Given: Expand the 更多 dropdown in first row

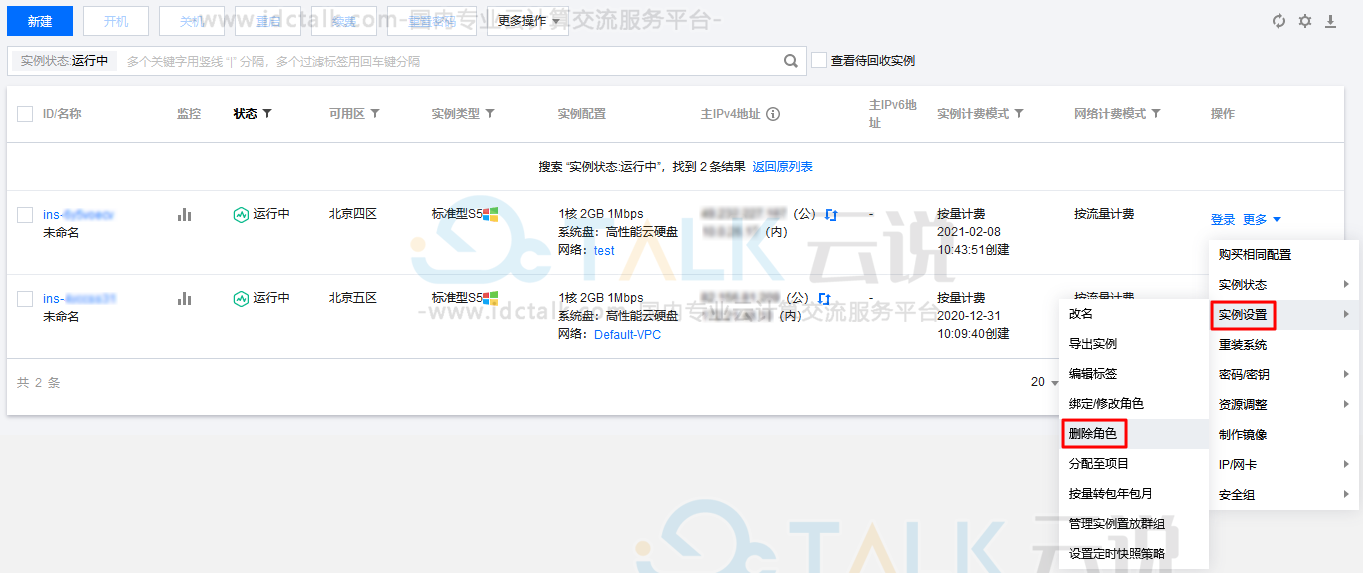Looking at the screenshot, I should point(1262,219).
